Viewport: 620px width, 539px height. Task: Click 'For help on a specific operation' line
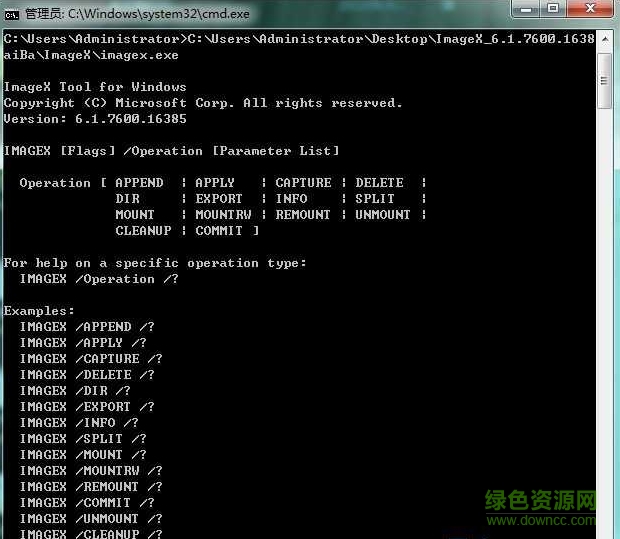tap(155, 263)
